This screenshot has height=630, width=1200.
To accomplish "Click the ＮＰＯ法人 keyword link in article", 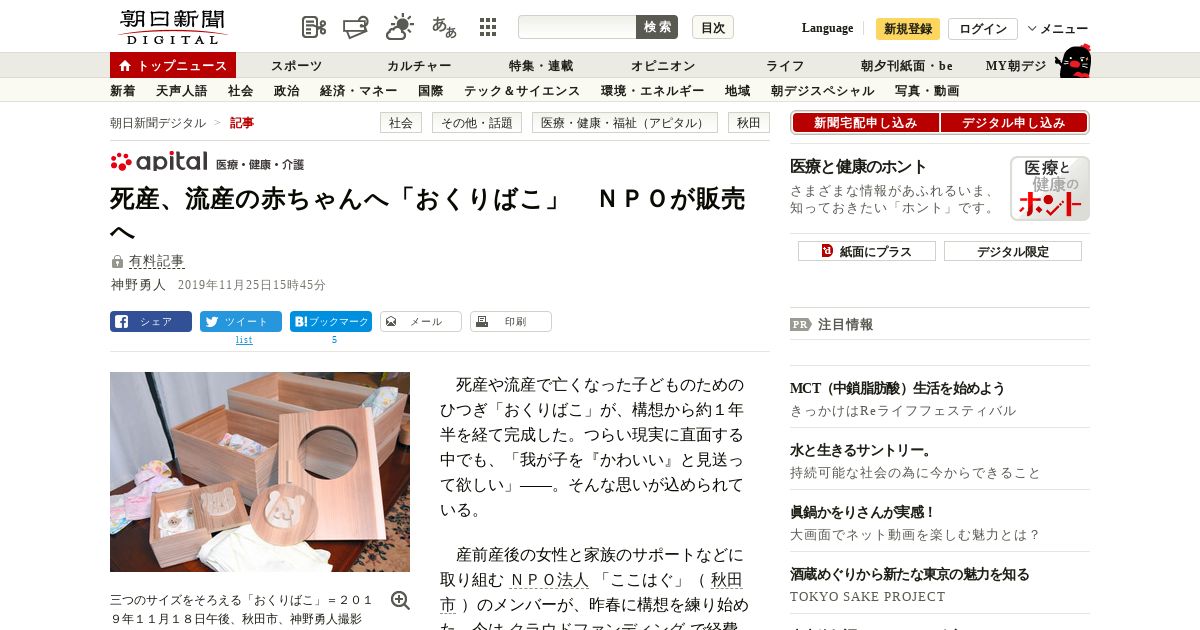I will point(549,580).
